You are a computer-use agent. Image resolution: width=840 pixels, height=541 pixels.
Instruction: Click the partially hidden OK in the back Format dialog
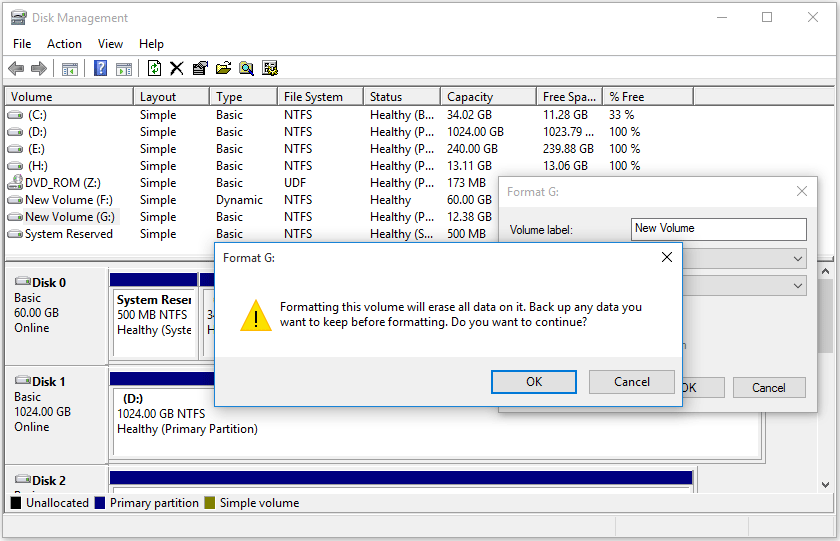pyautogui.click(x=703, y=388)
